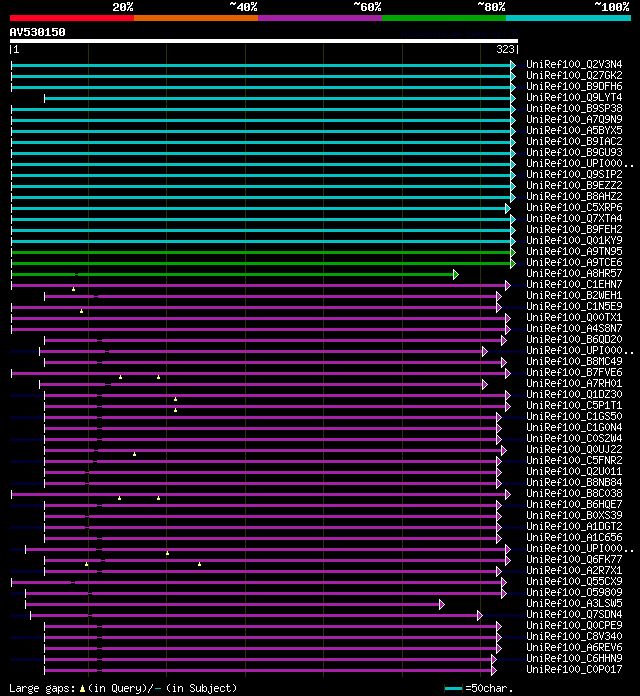Select the UniRef100_Q0UJ22 label

pos(574,450)
